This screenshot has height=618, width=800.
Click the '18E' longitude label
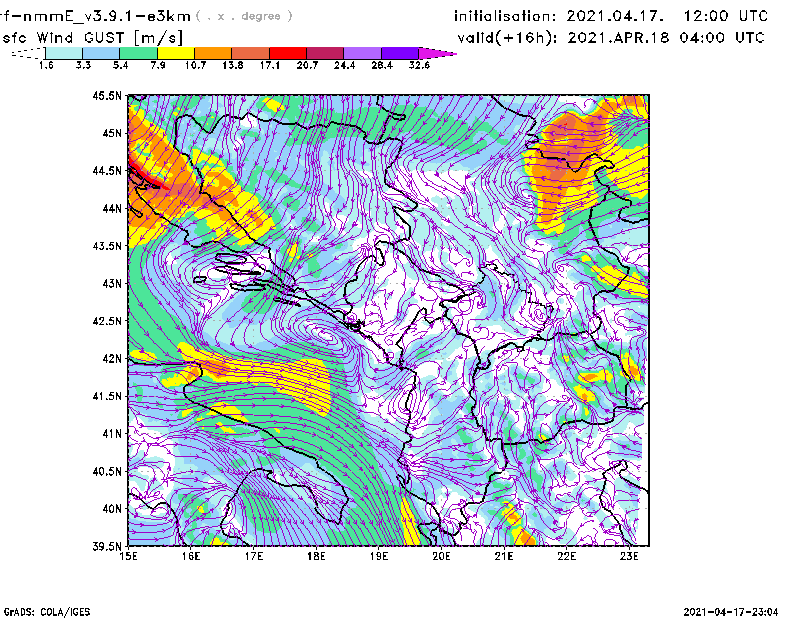pyautogui.click(x=316, y=556)
